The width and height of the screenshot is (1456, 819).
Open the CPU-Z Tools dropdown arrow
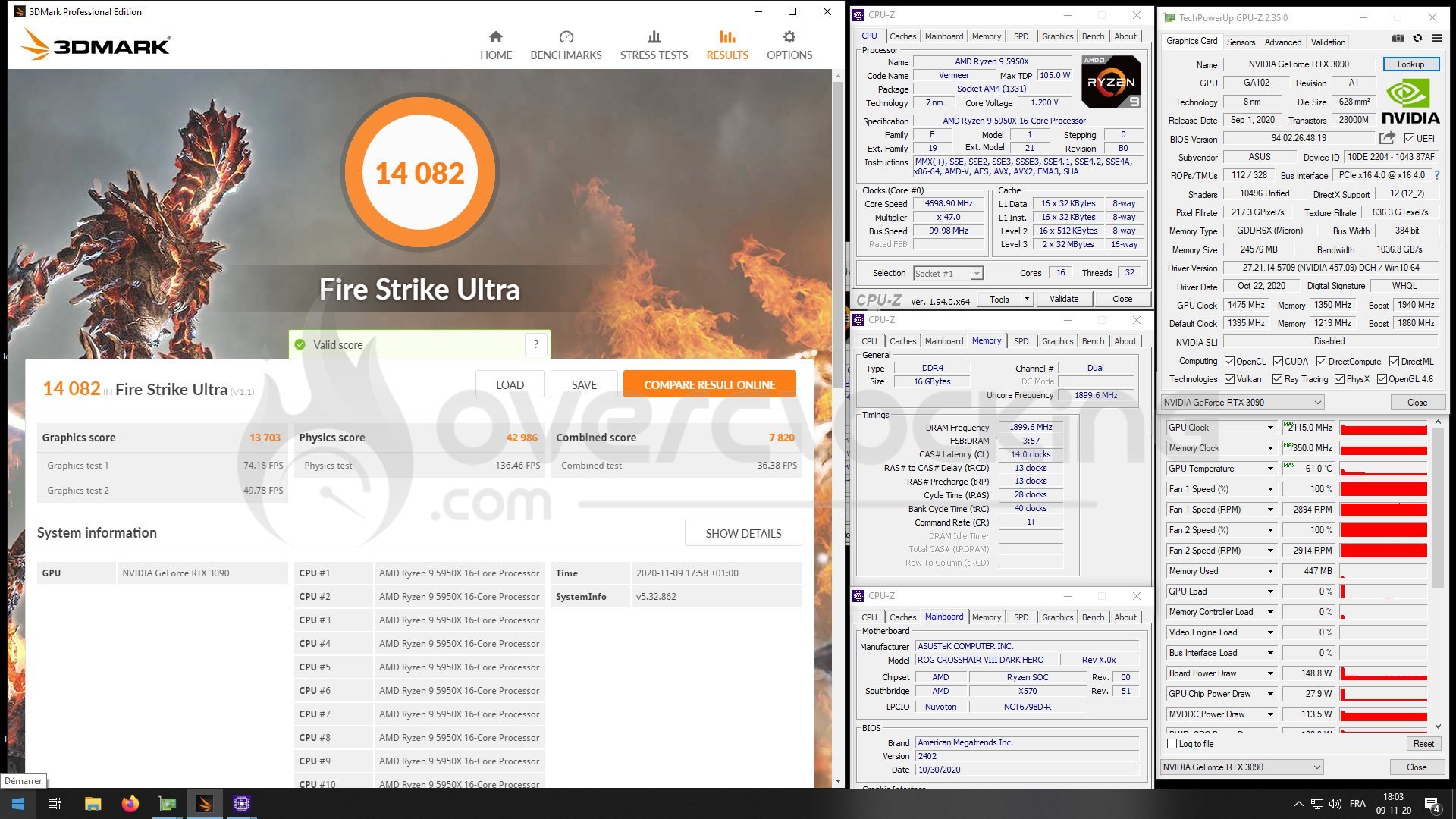point(1027,299)
